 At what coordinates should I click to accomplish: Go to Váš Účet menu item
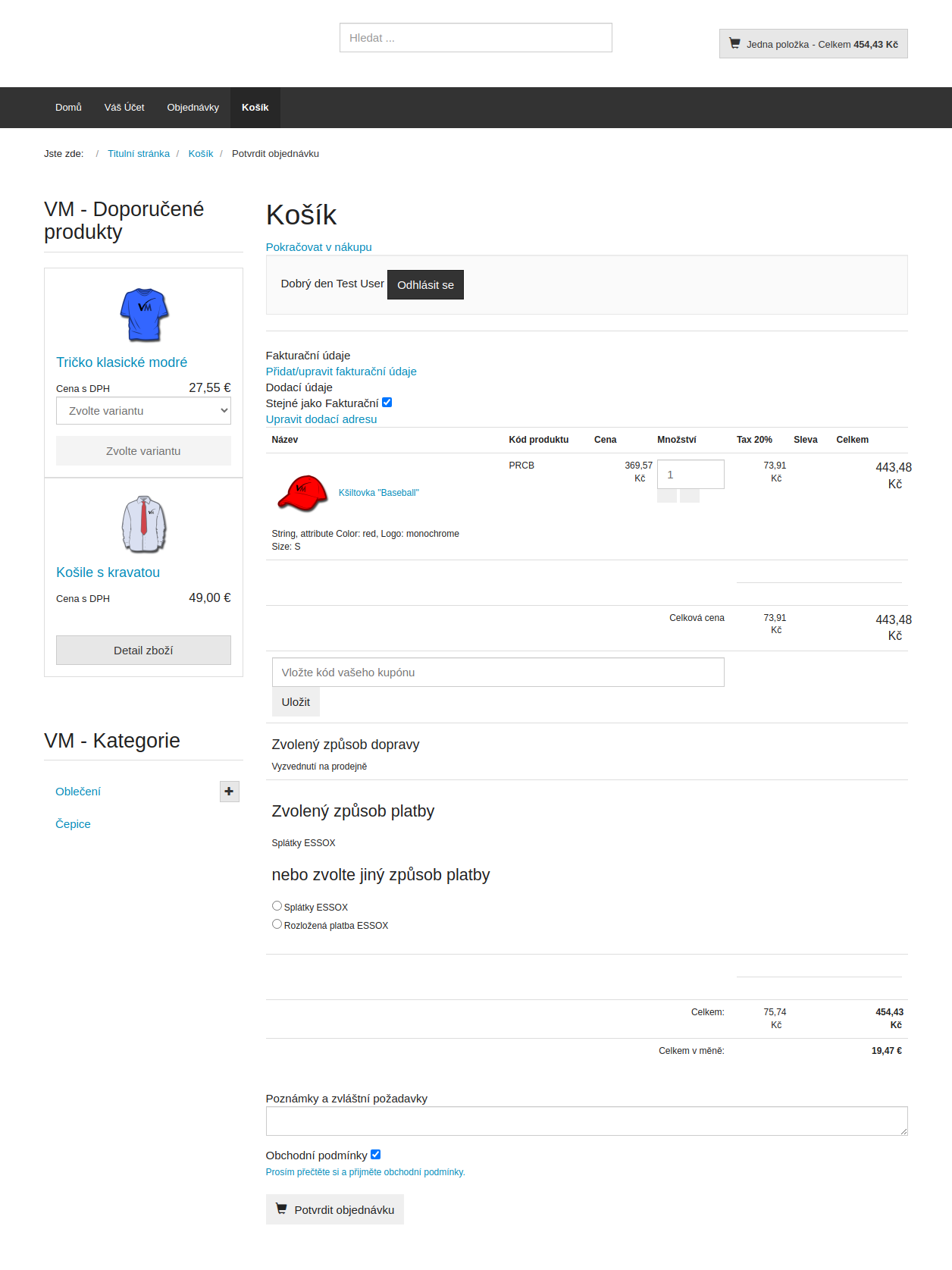coord(124,108)
